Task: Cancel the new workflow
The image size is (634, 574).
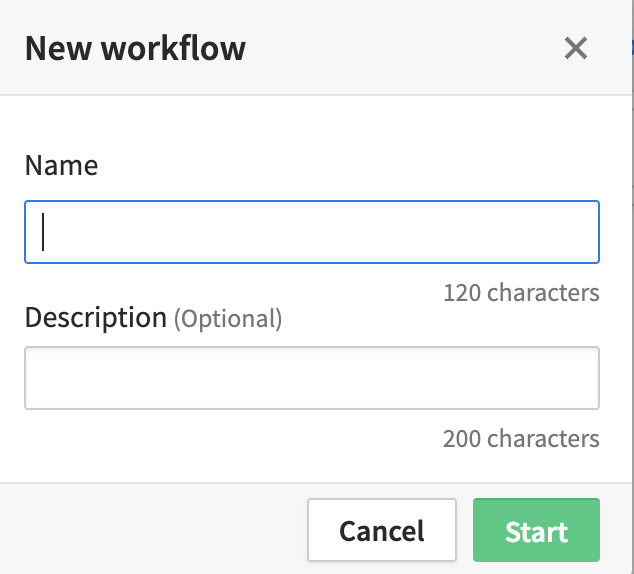Action: [x=382, y=530]
